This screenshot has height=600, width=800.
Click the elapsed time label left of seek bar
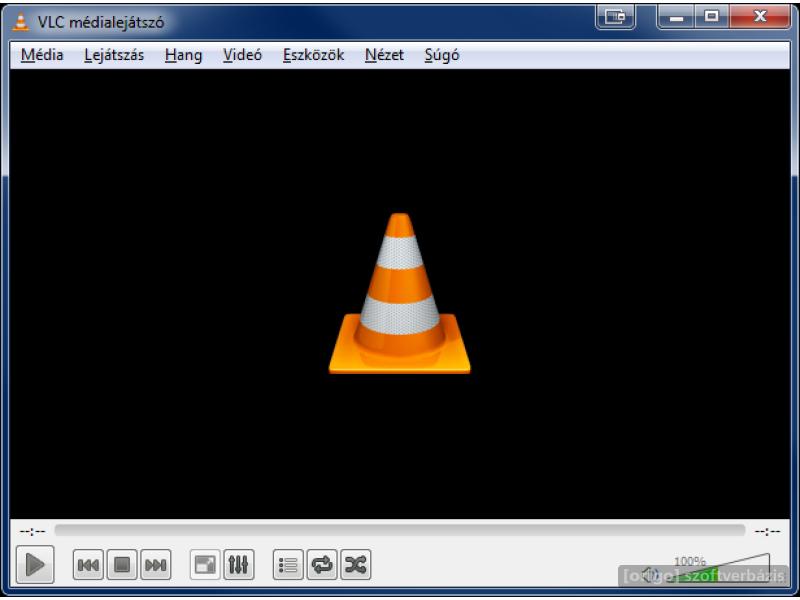(x=32, y=532)
